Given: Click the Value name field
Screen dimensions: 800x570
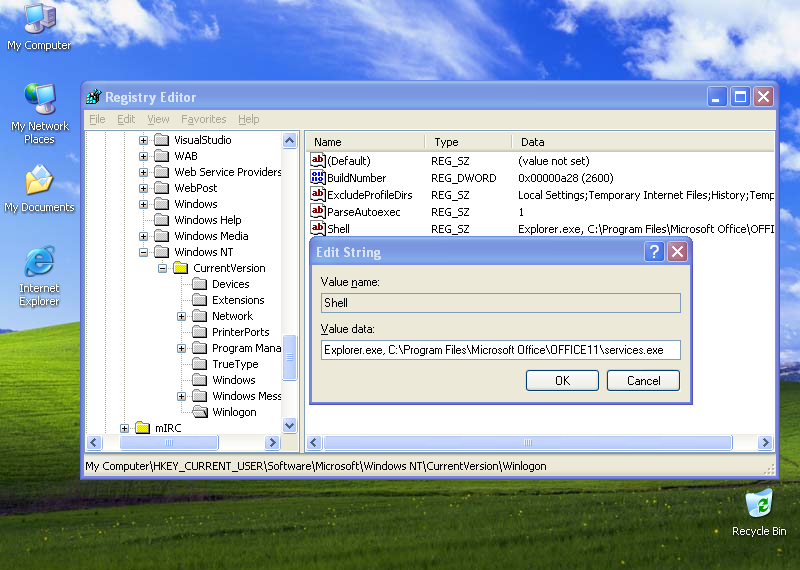Looking at the screenshot, I should [x=501, y=303].
